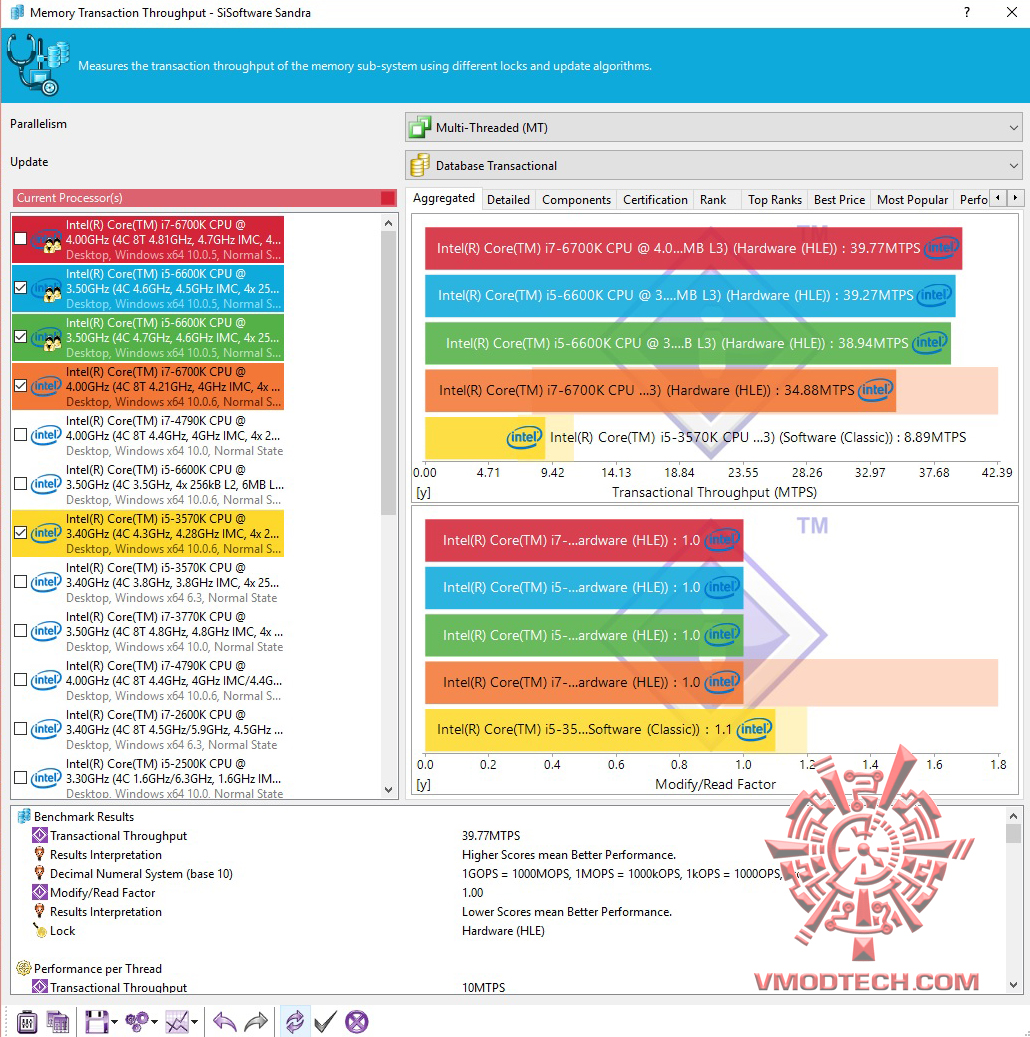The image size is (1030, 1037).
Task: Open the module options icon in bottom toolbar
Action: (x=26, y=1022)
